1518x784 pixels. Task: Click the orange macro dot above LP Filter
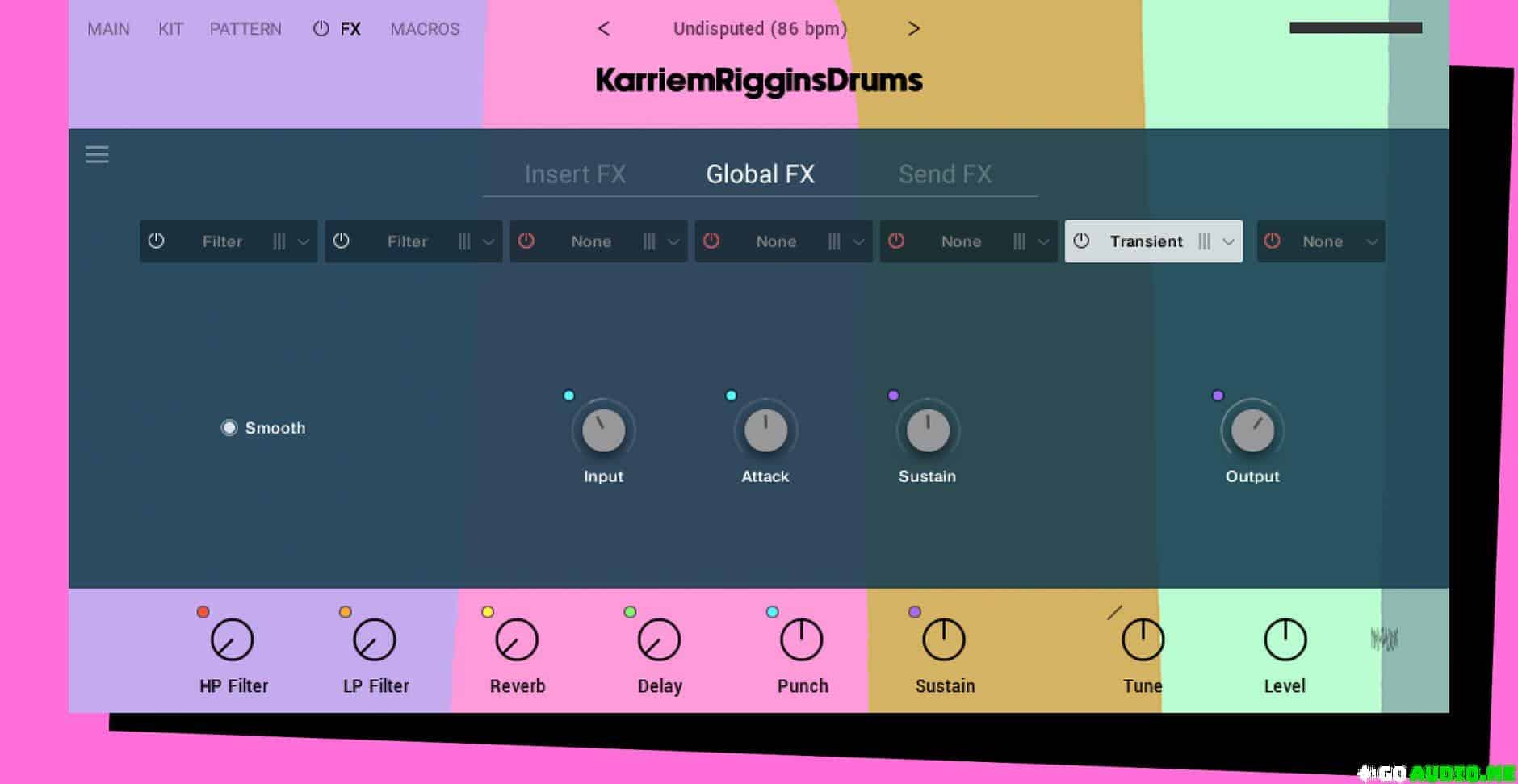pyautogui.click(x=346, y=612)
